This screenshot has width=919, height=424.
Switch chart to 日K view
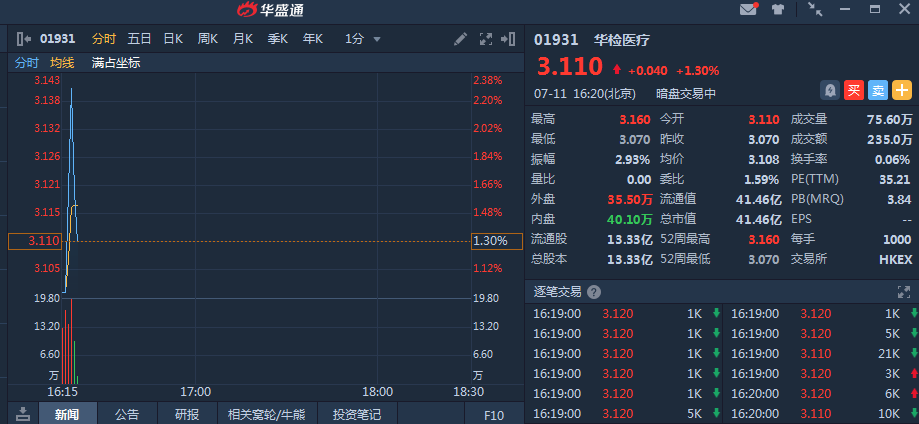[173, 39]
